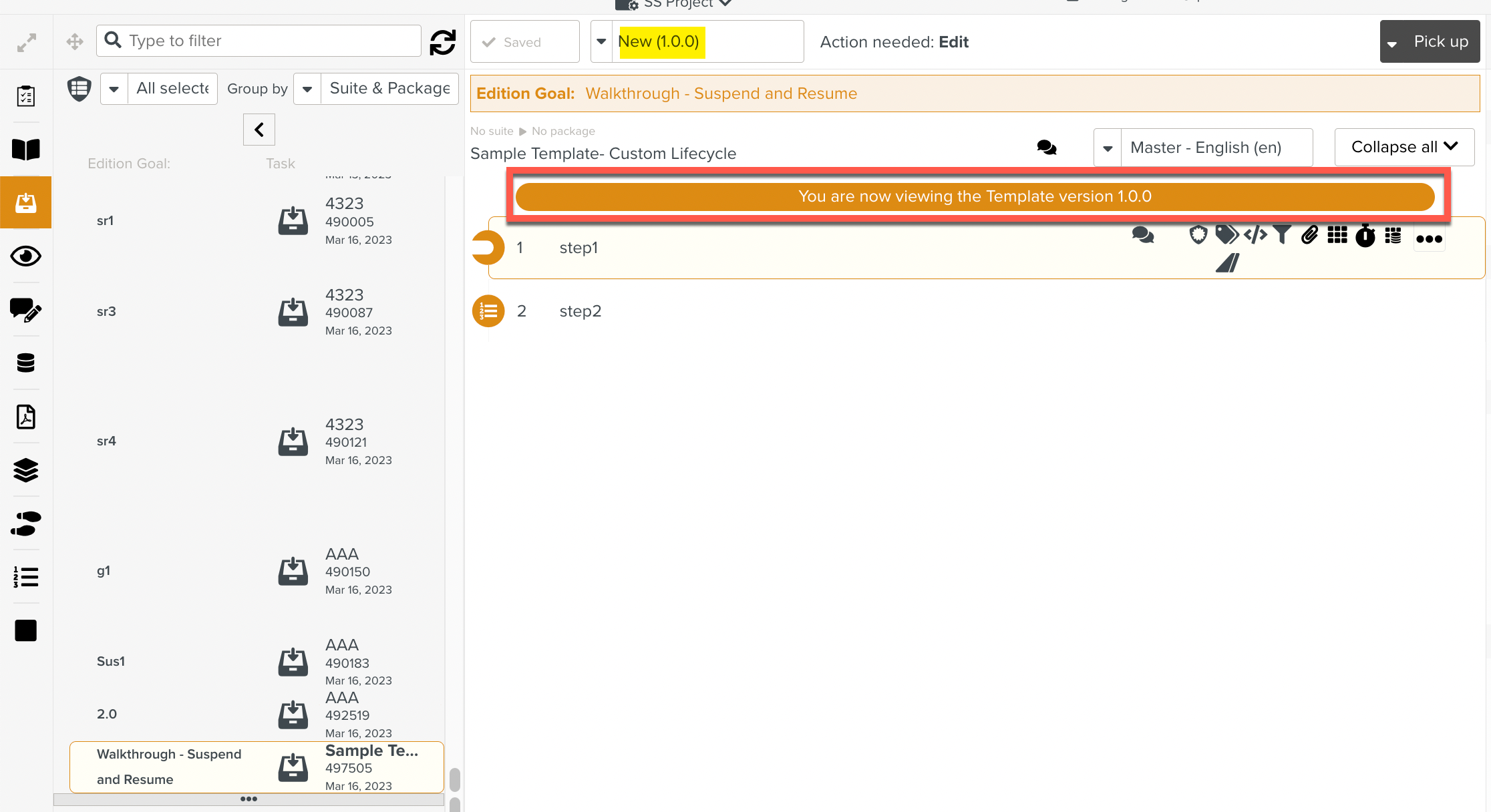The width and height of the screenshot is (1491, 812).
Task: Open the Suite & Package group-by dropdown
Action: point(307,89)
